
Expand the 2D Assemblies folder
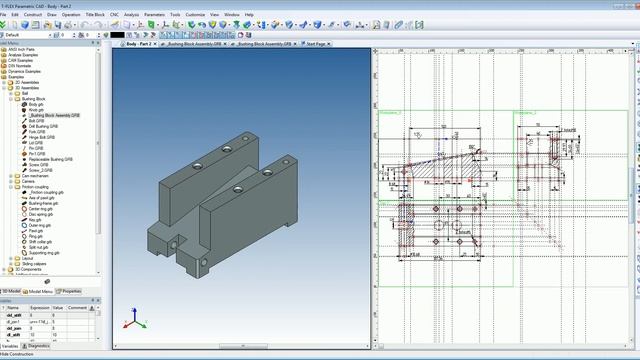[4, 82]
